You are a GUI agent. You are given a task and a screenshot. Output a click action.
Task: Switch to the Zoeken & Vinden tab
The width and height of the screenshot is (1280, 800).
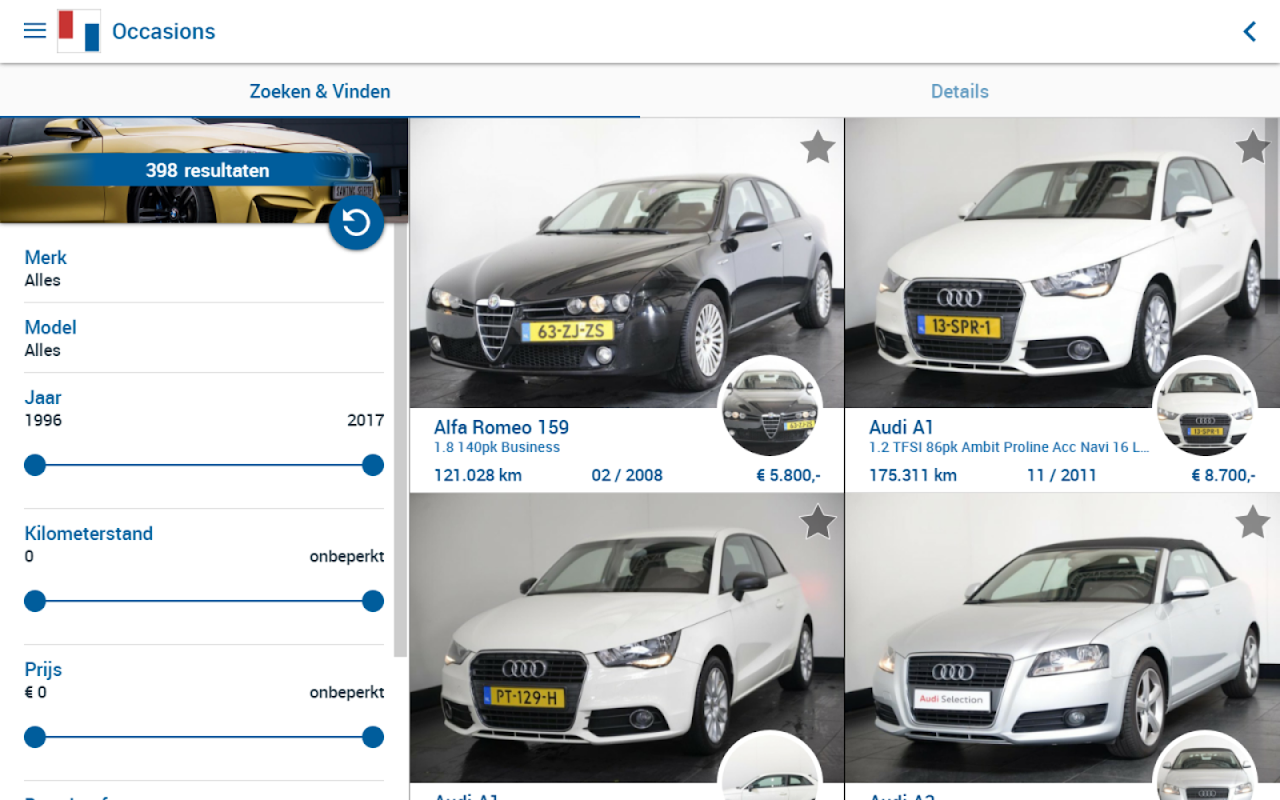(x=320, y=91)
